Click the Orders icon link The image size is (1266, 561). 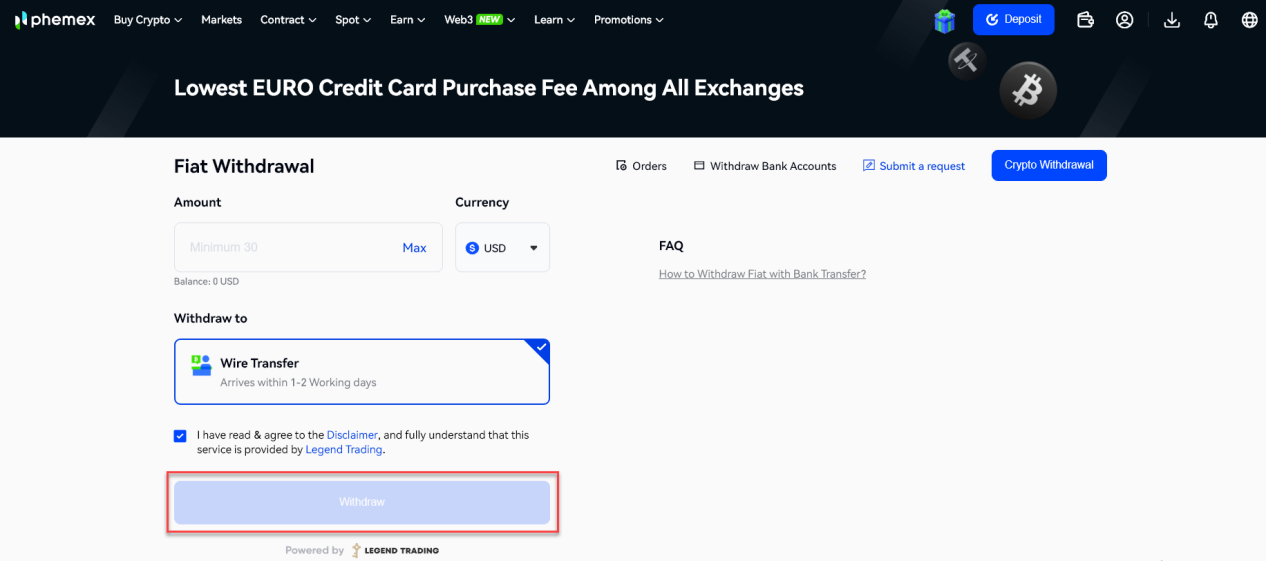(641, 166)
